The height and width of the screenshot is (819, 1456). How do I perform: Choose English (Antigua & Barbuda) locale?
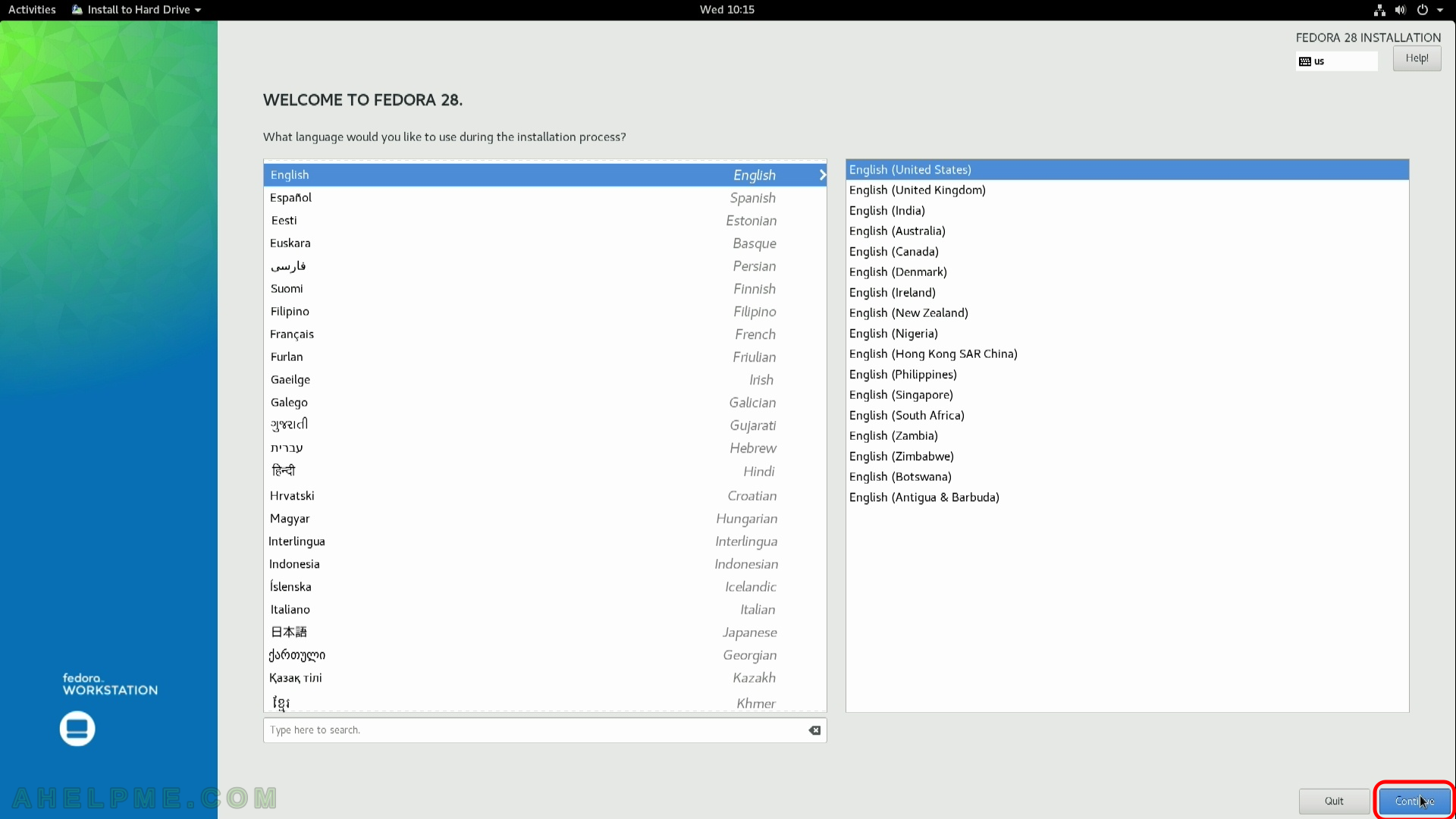pyautogui.click(x=1127, y=497)
